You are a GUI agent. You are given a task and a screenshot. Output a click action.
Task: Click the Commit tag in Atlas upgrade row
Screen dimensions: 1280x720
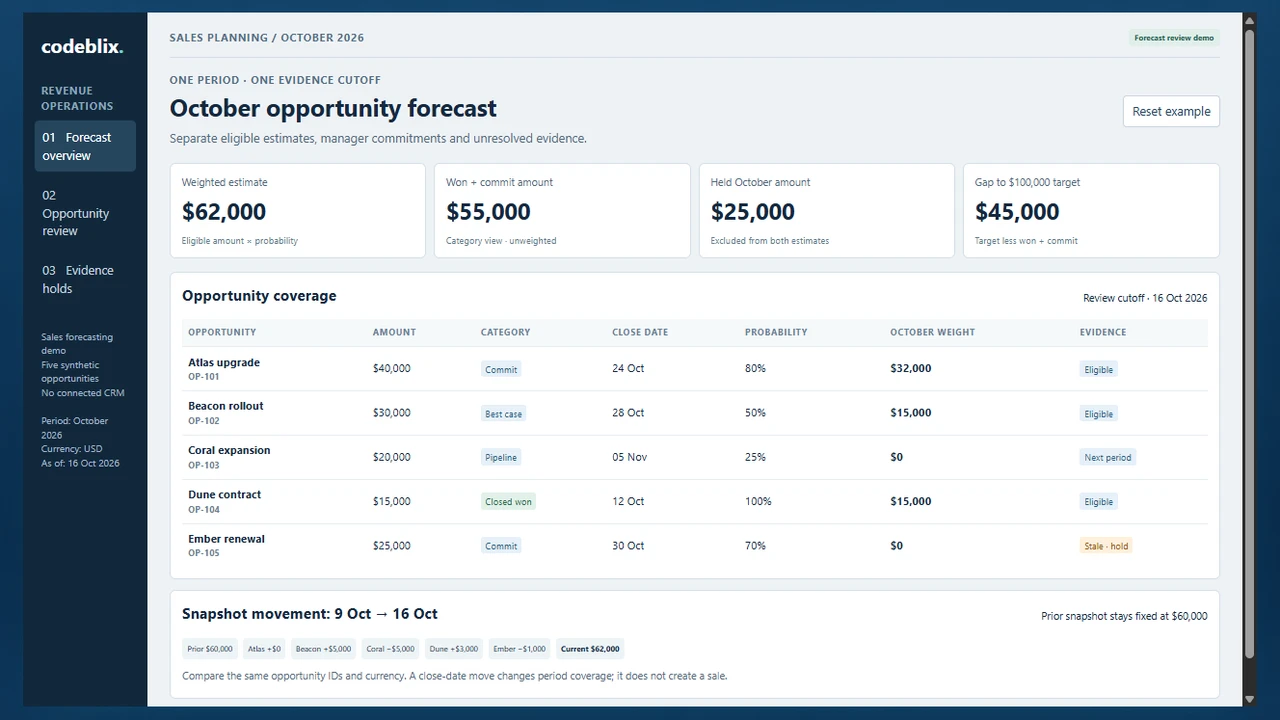coord(501,369)
